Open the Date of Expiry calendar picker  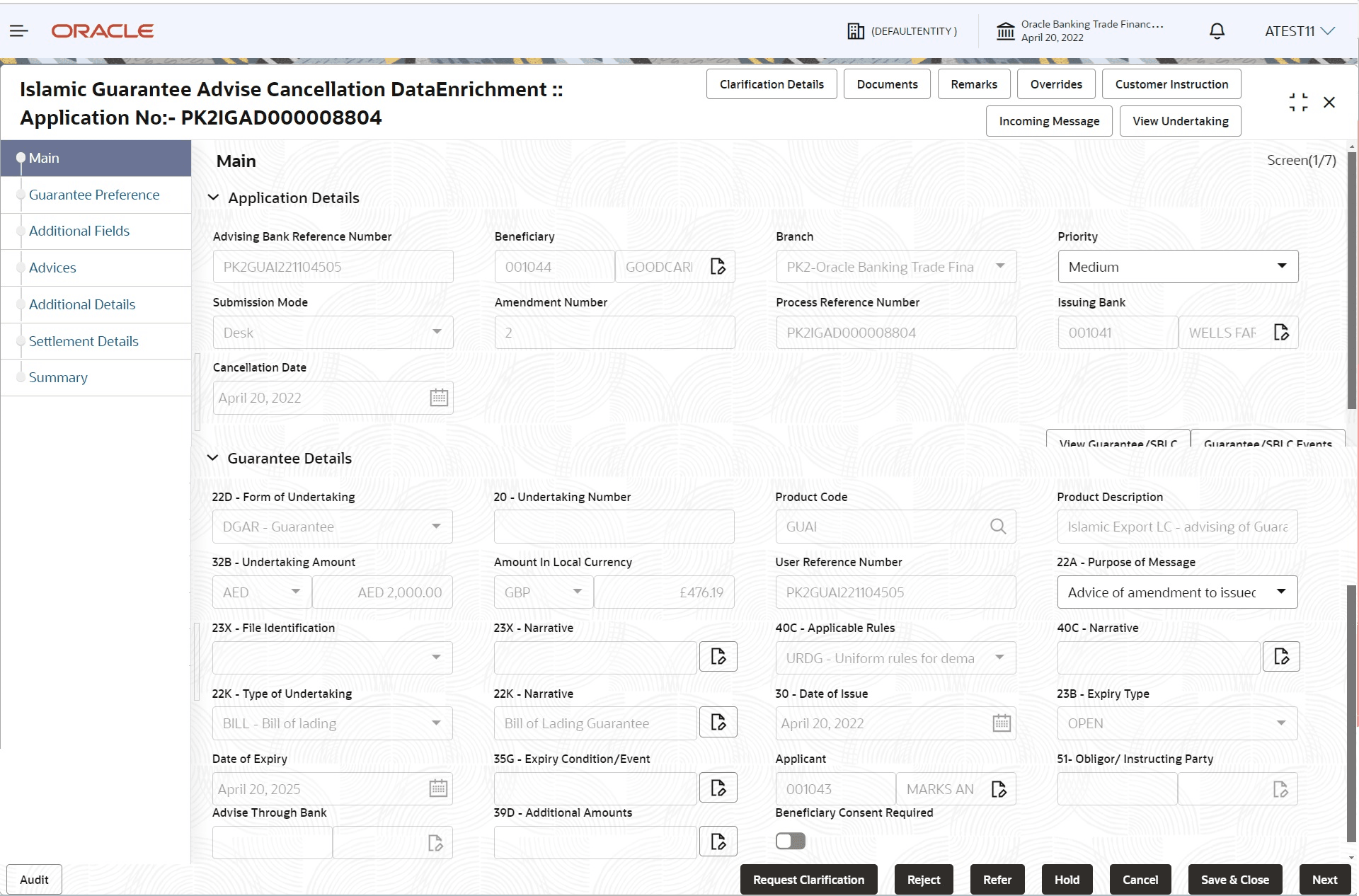click(x=438, y=788)
